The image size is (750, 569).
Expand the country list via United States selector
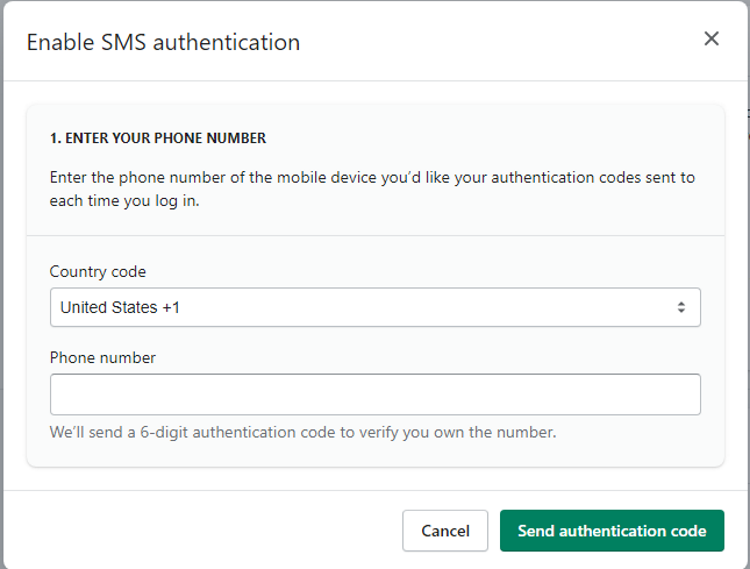[x=375, y=308]
